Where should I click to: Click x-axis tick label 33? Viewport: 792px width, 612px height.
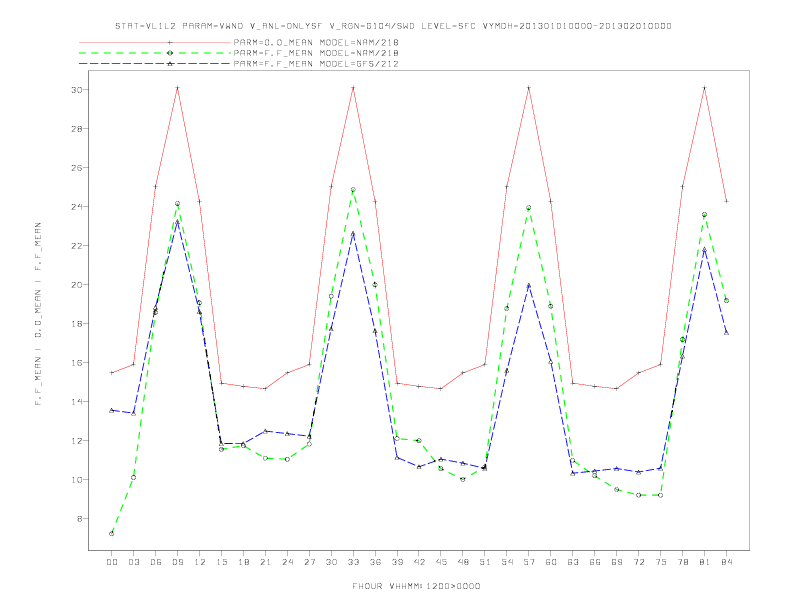(x=353, y=562)
